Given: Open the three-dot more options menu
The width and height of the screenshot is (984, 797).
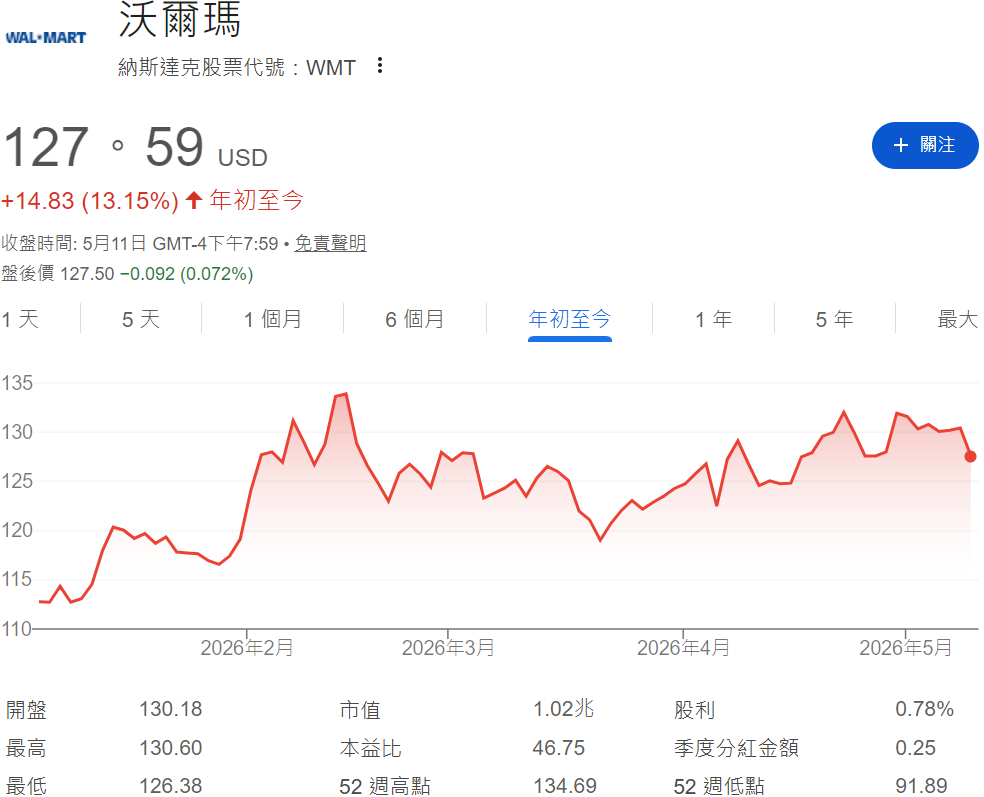Looking at the screenshot, I should click(380, 65).
